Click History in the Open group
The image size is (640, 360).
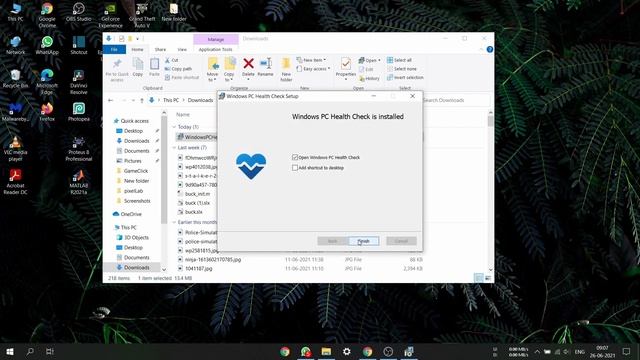[x=369, y=78]
